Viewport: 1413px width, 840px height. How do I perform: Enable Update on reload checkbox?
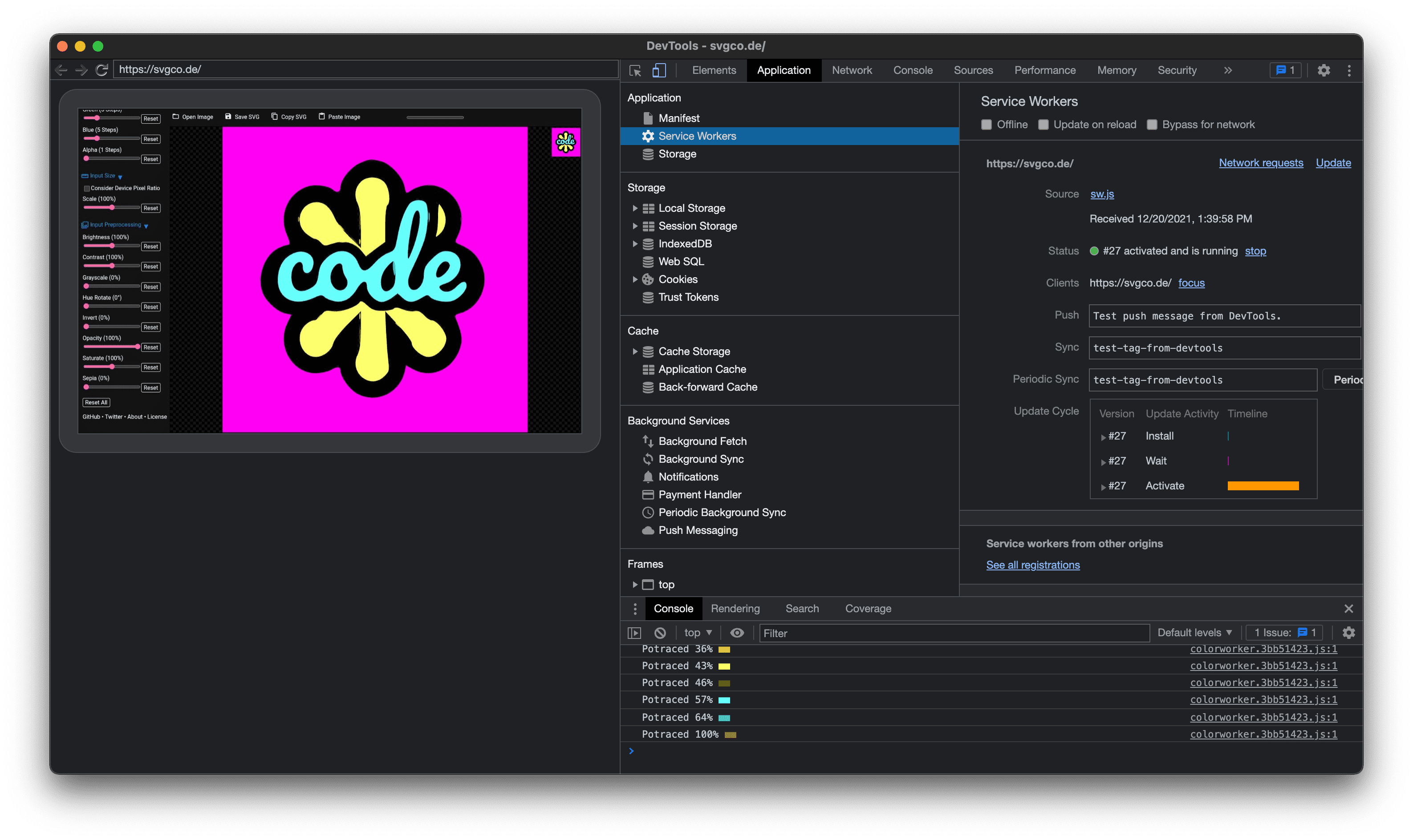point(1044,124)
